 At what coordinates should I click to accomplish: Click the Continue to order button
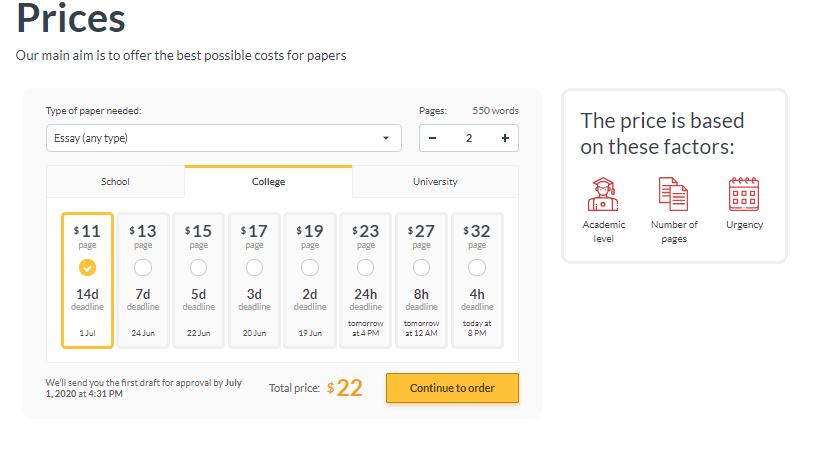tap(452, 388)
